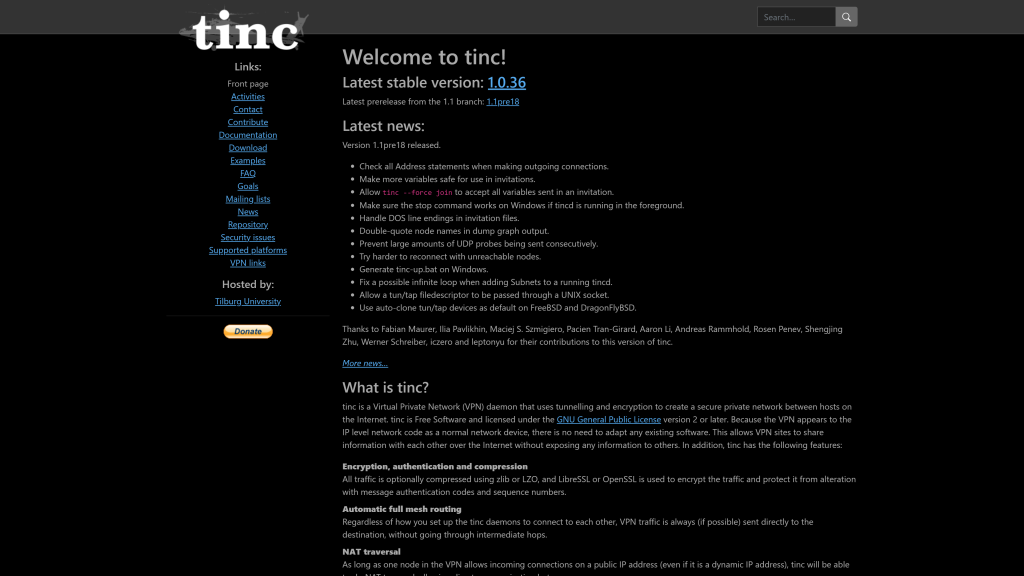Click 'NAT traversal' heading
Screen dimensions: 1024x576
point(371,552)
